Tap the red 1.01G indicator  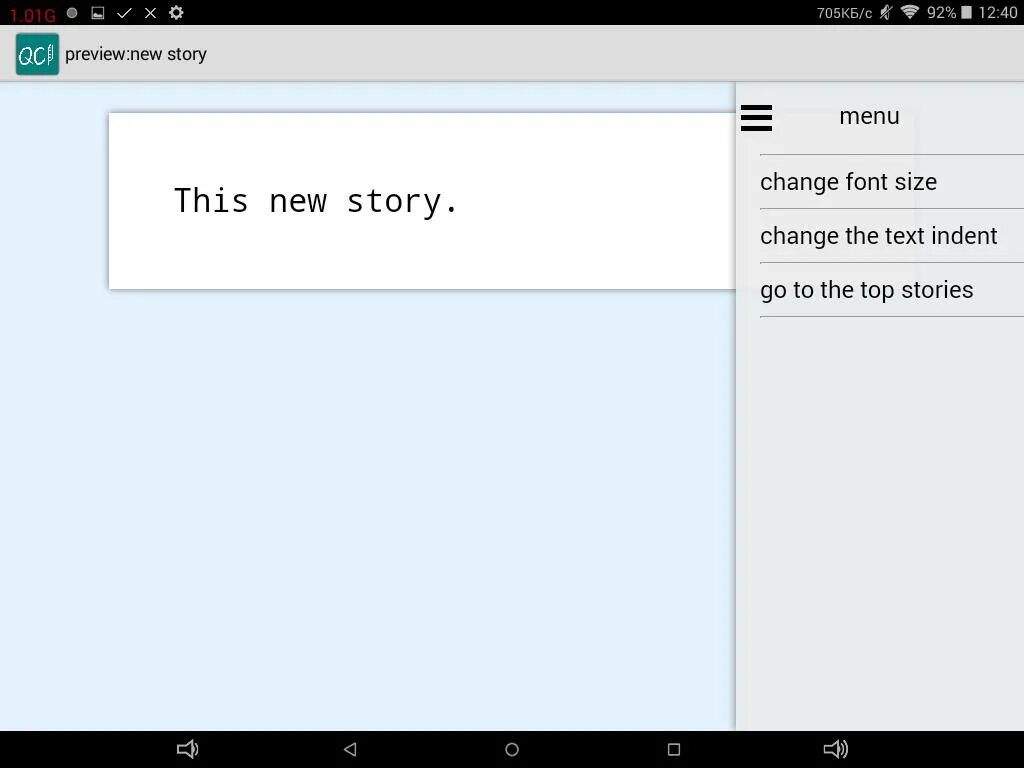tap(33, 14)
